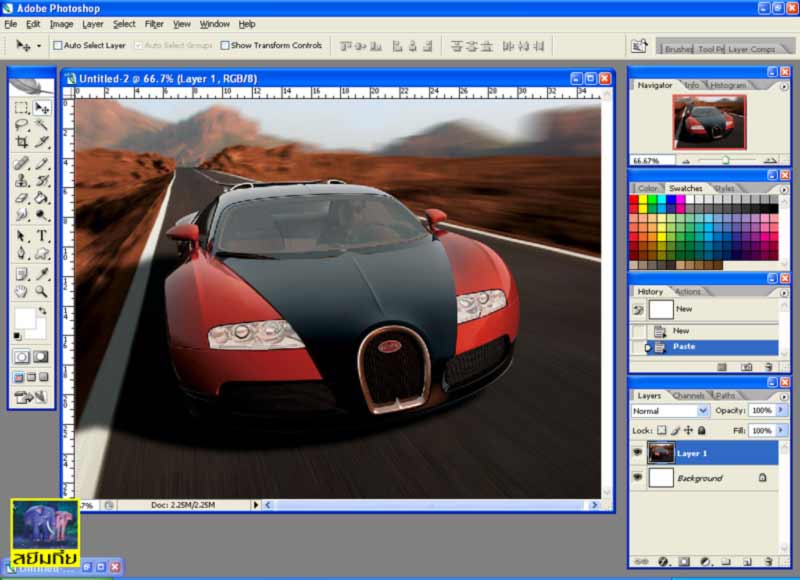Open the Brushes tab in palette well
The height and width of the screenshot is (580, 800).
pos(678,49)
